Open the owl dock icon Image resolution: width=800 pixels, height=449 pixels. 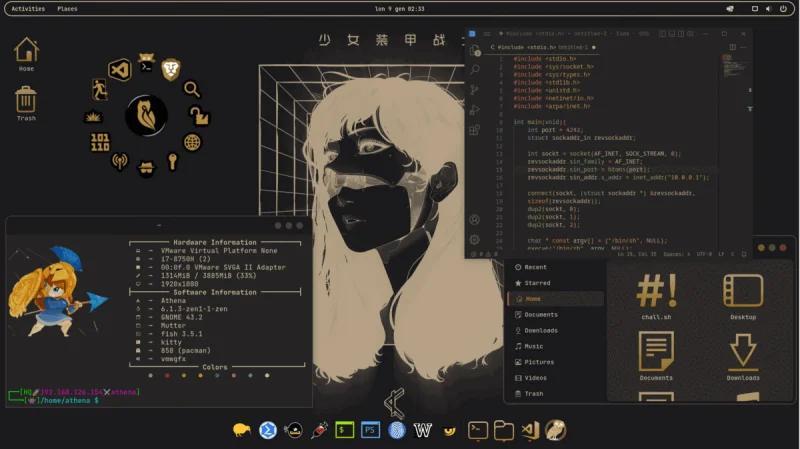click(x=556, y=430)
